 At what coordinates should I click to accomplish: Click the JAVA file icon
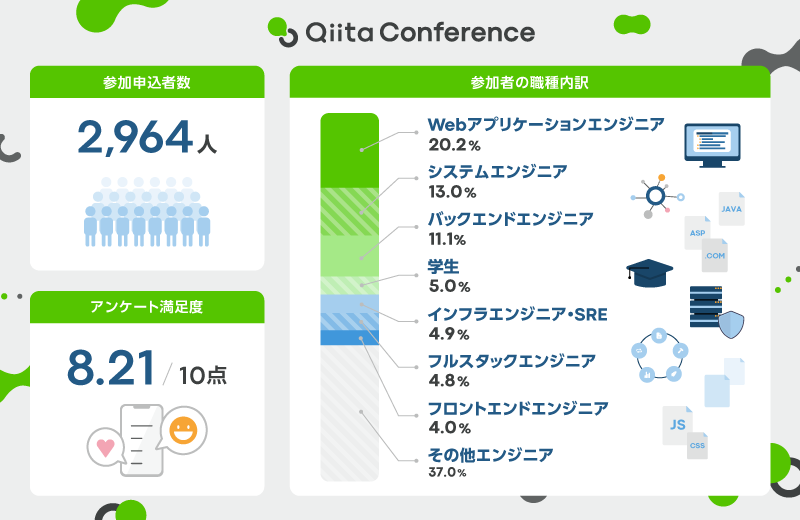click(731, 208)
